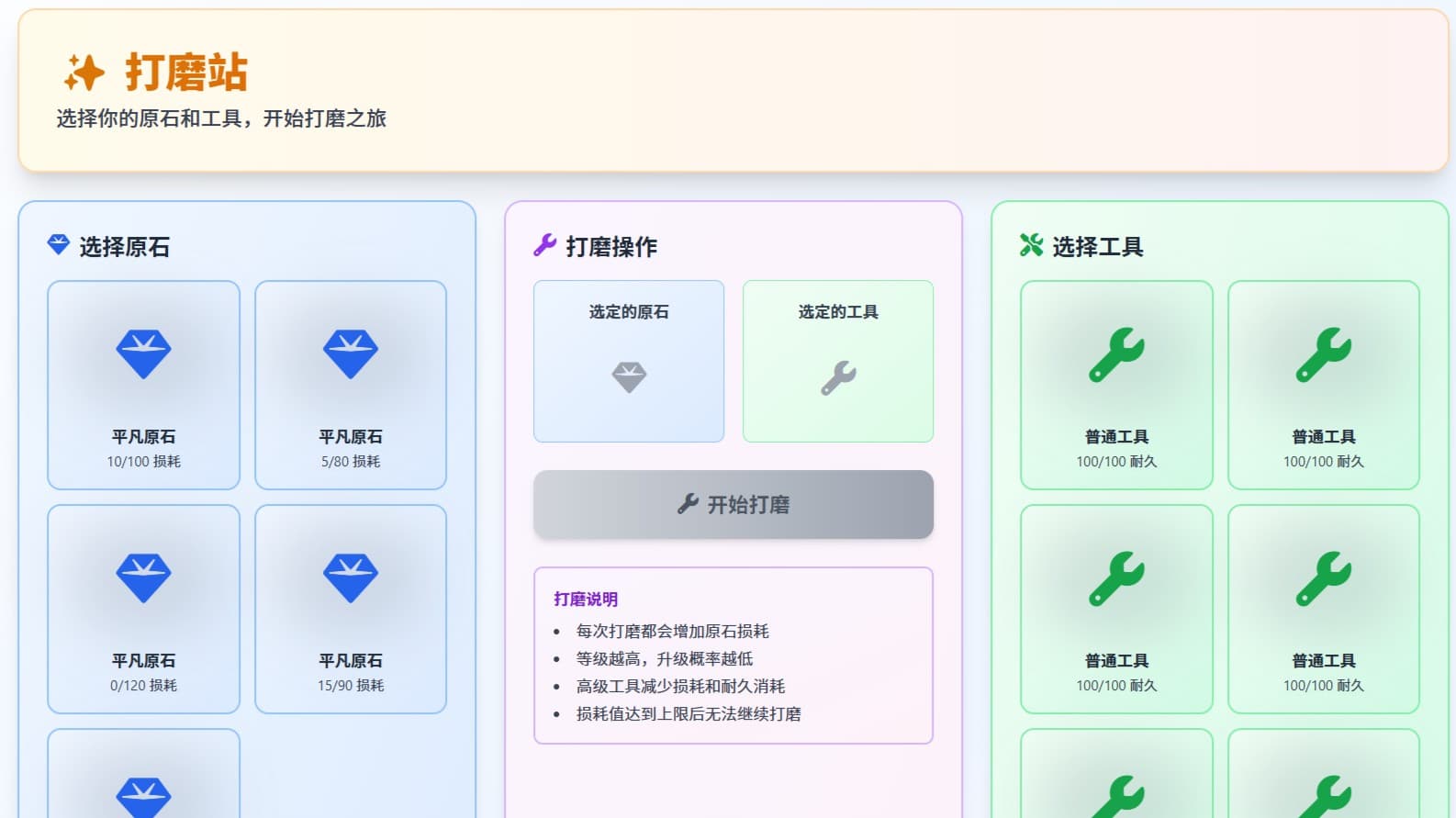Viewport: 1456px width, 818px height.
Task: Click the 选定的原石 slot label
Action: point(629,312)
